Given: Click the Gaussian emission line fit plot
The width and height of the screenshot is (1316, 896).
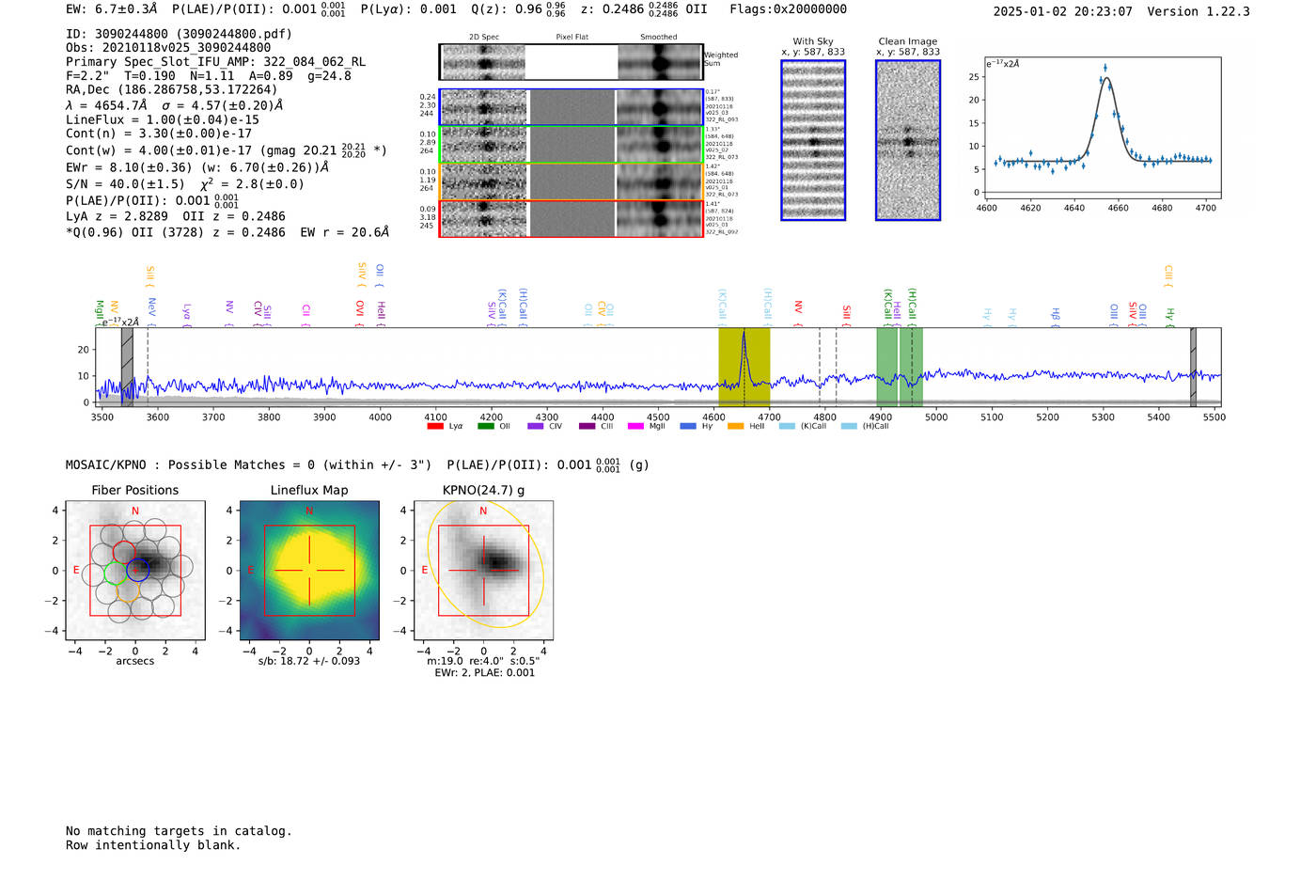Looking at the screenshot, I should click(1102, 128).
